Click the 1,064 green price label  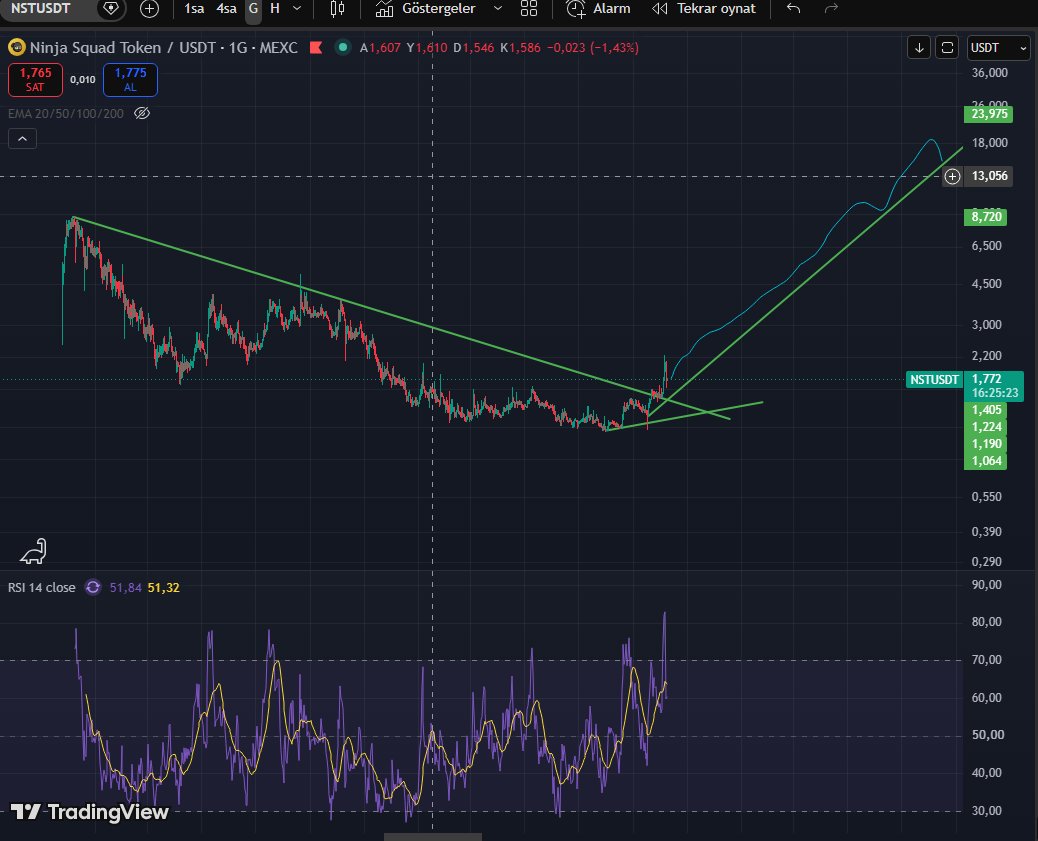[x=985, y=461]
